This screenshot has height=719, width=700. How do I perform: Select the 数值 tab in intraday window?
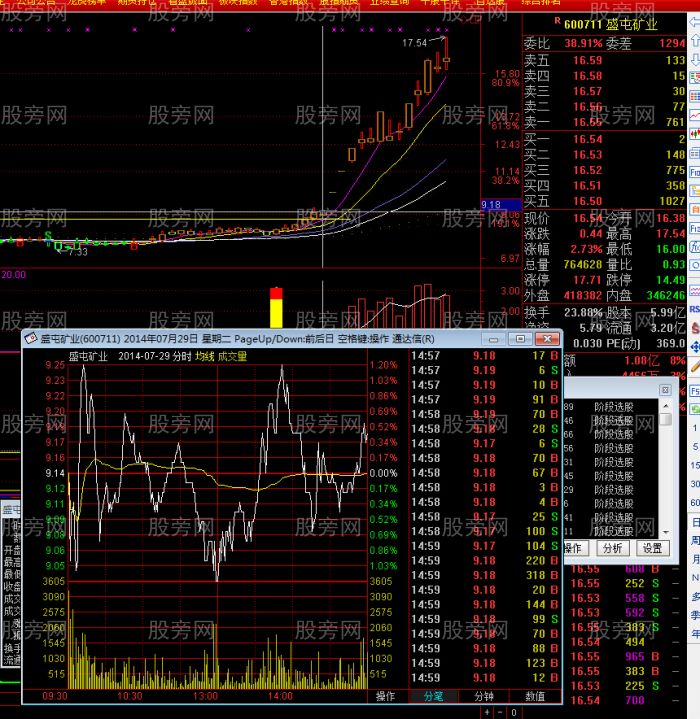point(535,696)
